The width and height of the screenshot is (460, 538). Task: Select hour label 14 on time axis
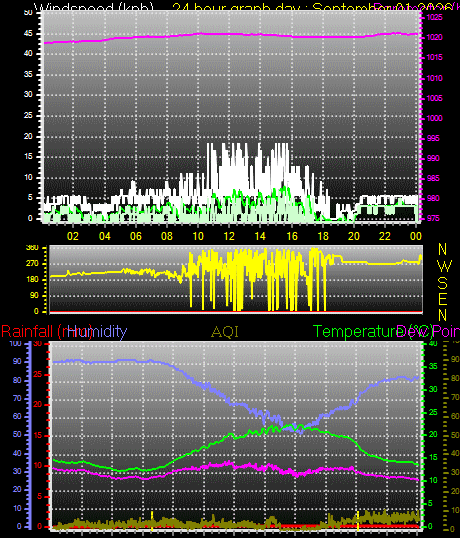coord(260,236)
